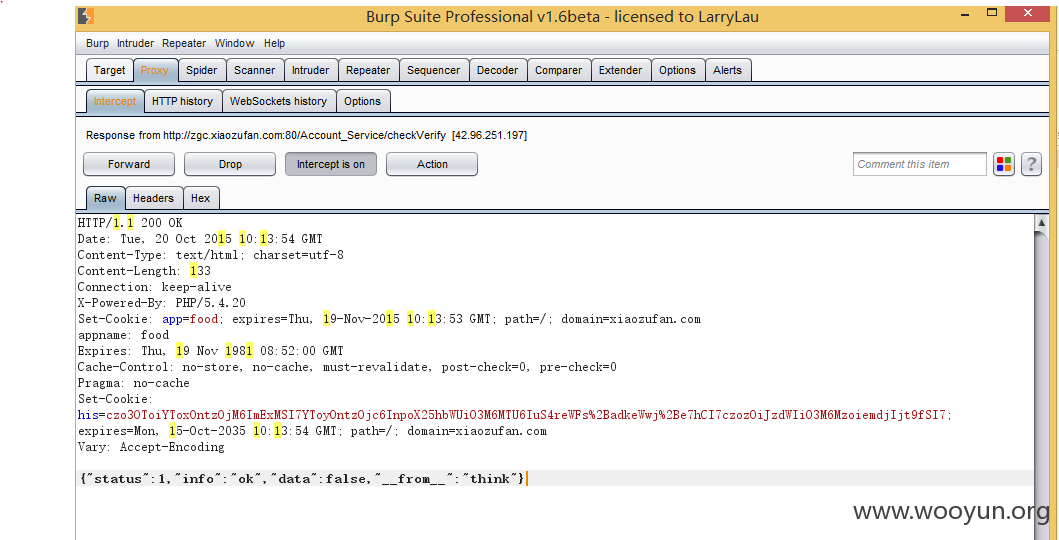The height and width of the screenshot is (540, 1059).
Task: Click the expires=Mon, 15-Oct-2035 line
Action: (312, 431)
